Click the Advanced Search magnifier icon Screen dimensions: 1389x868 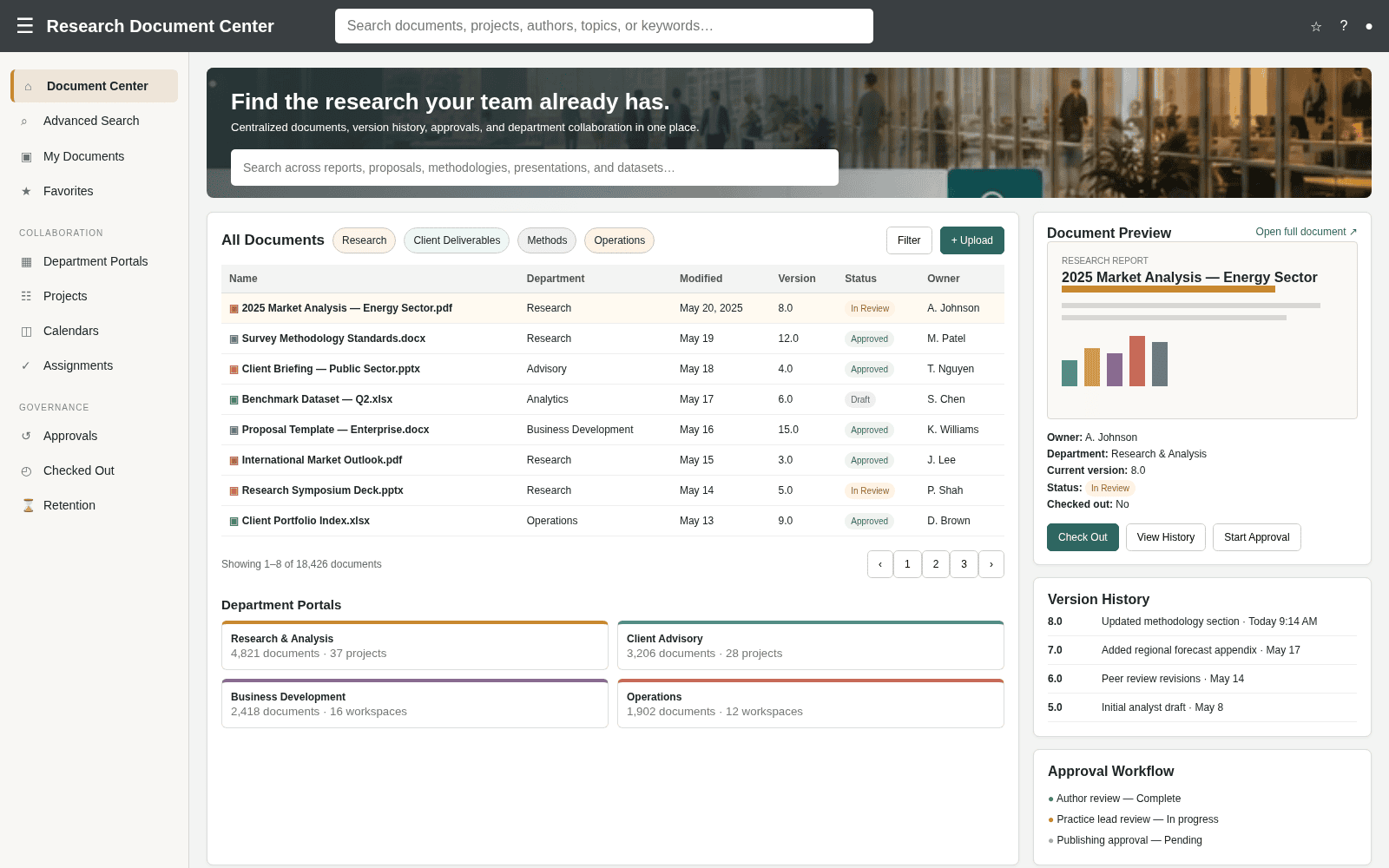click(24, 122)
